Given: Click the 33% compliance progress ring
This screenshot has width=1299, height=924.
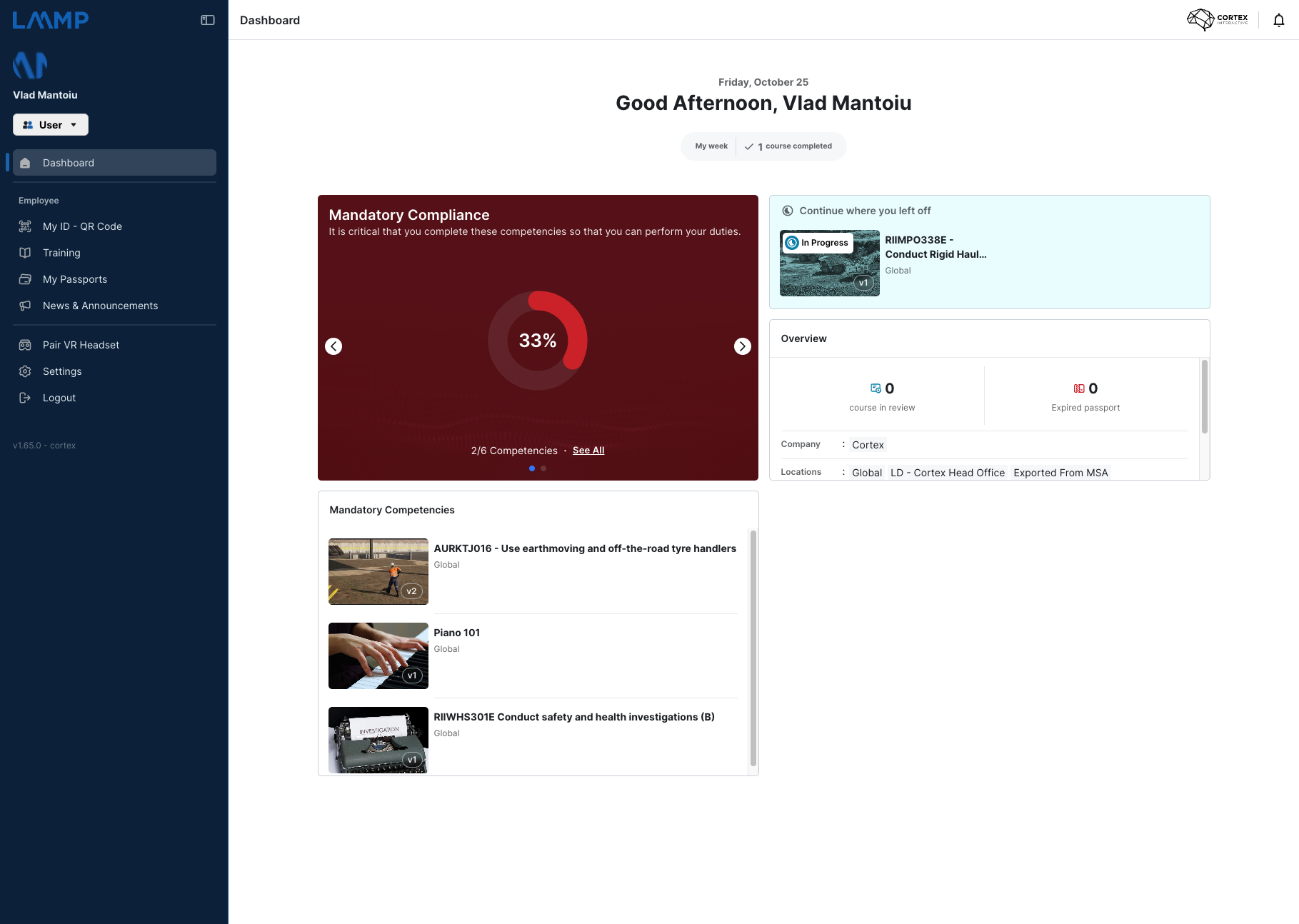Looking at the screenshot, I should pos(538,341).
